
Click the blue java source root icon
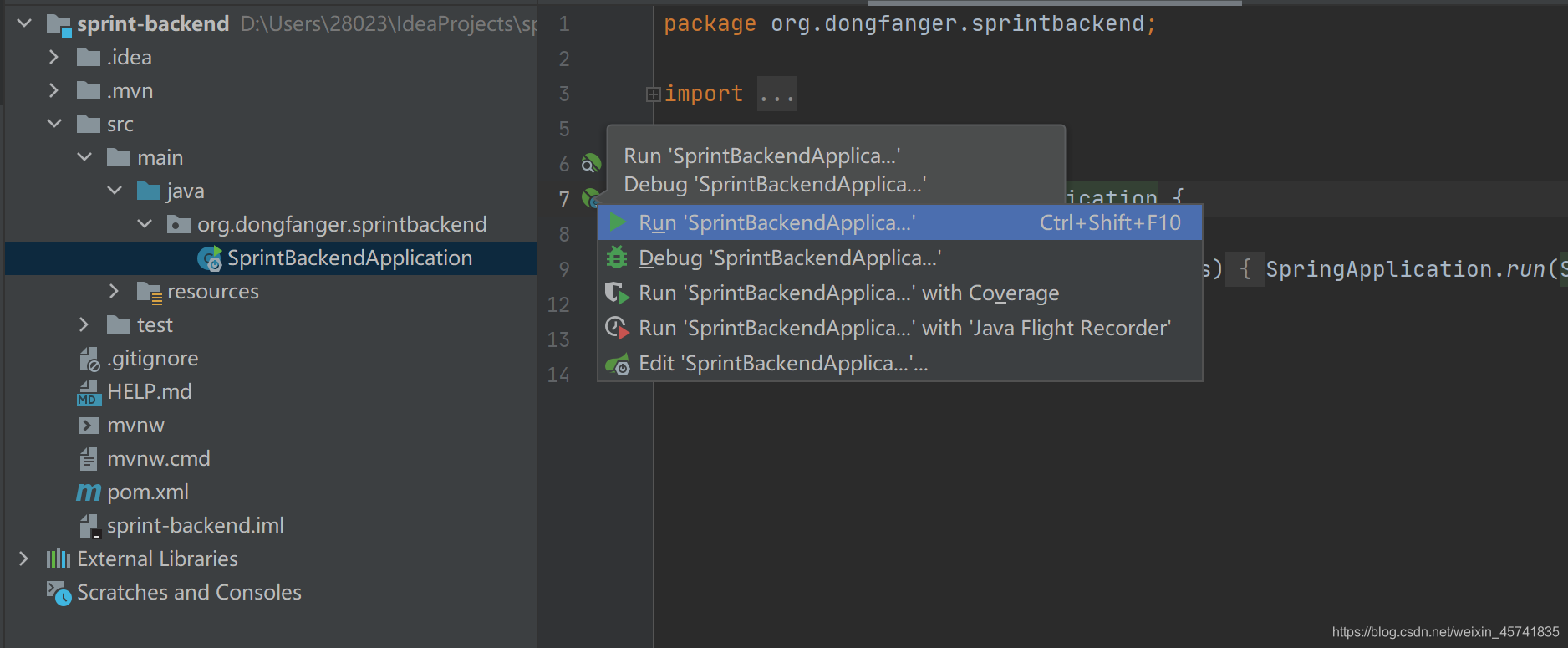[149, 191]
